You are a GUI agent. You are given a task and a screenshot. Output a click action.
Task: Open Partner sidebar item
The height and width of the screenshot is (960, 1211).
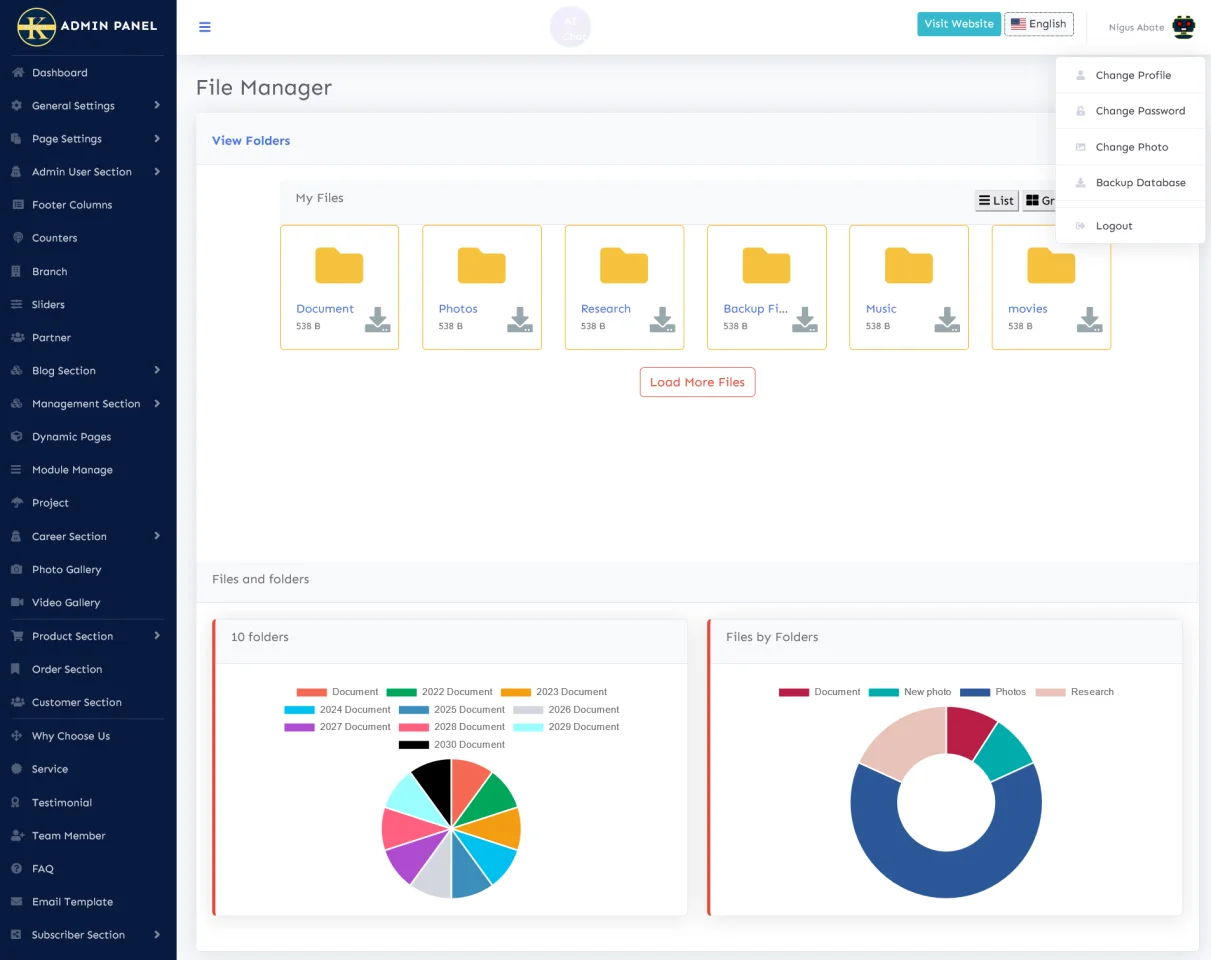point(88,338)
